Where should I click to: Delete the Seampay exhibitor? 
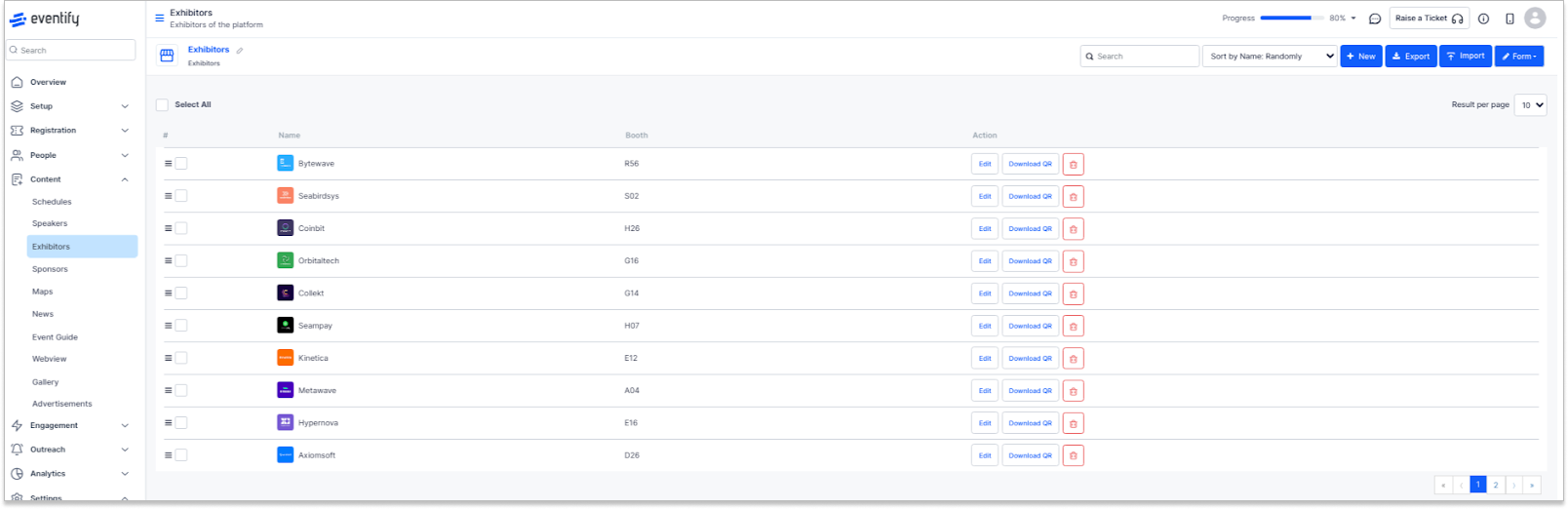point(1073,326)
